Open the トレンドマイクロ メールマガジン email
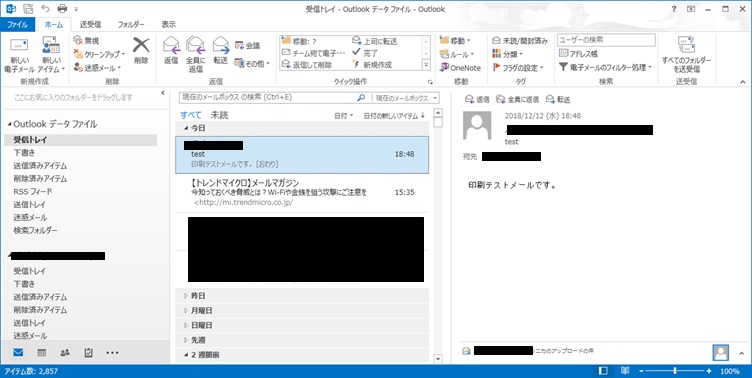 click(x=302, y=193)
